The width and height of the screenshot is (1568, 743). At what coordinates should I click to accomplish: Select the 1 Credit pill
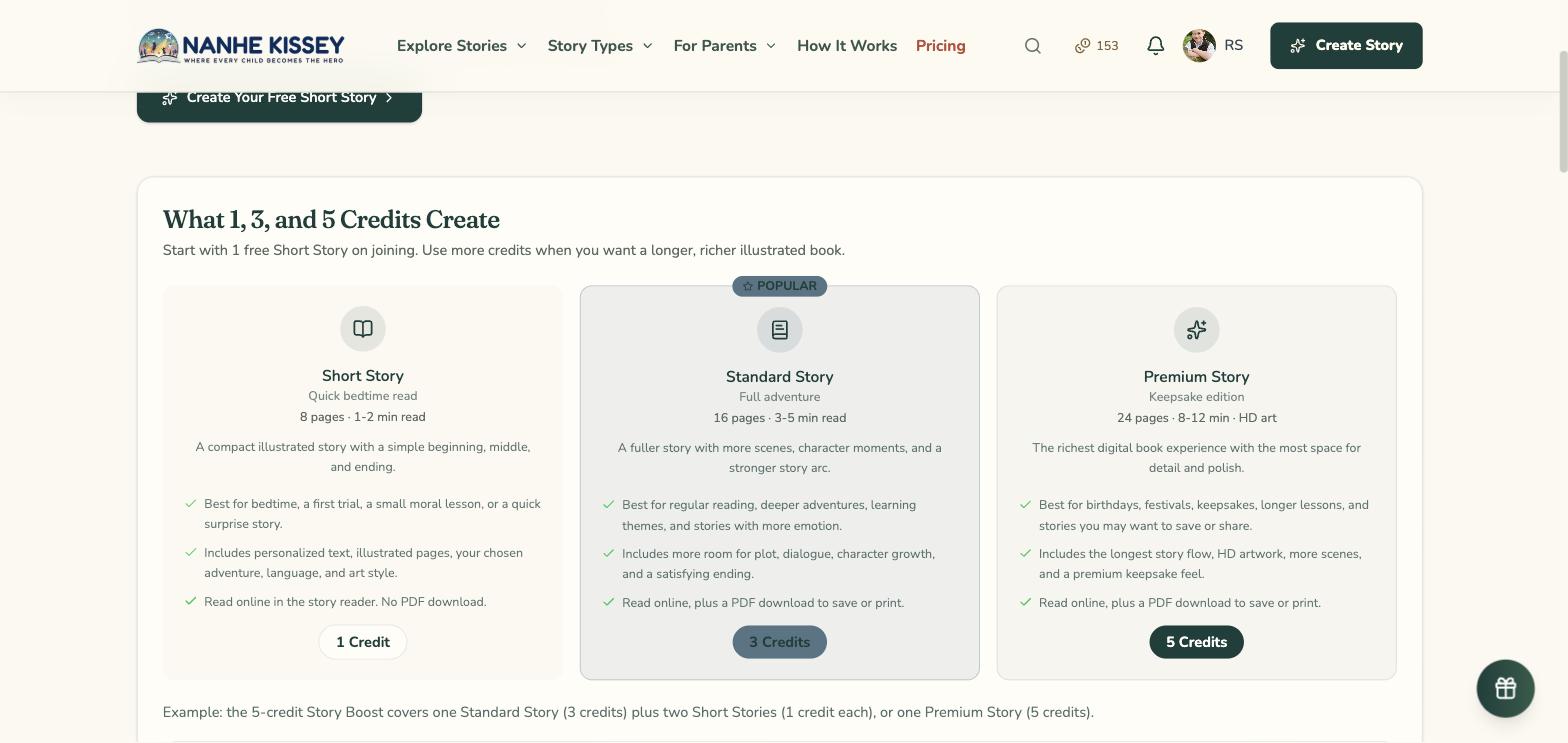click(x=363, y=642)
